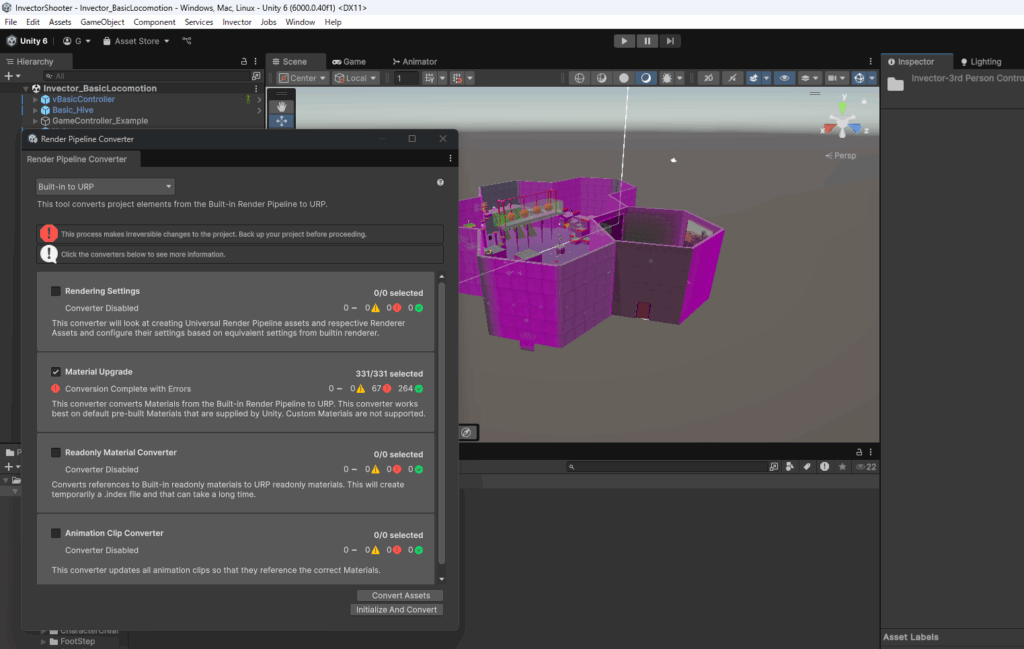Click the Hierarchy search field
The image size is (1024, 649).
coord(146,76)
